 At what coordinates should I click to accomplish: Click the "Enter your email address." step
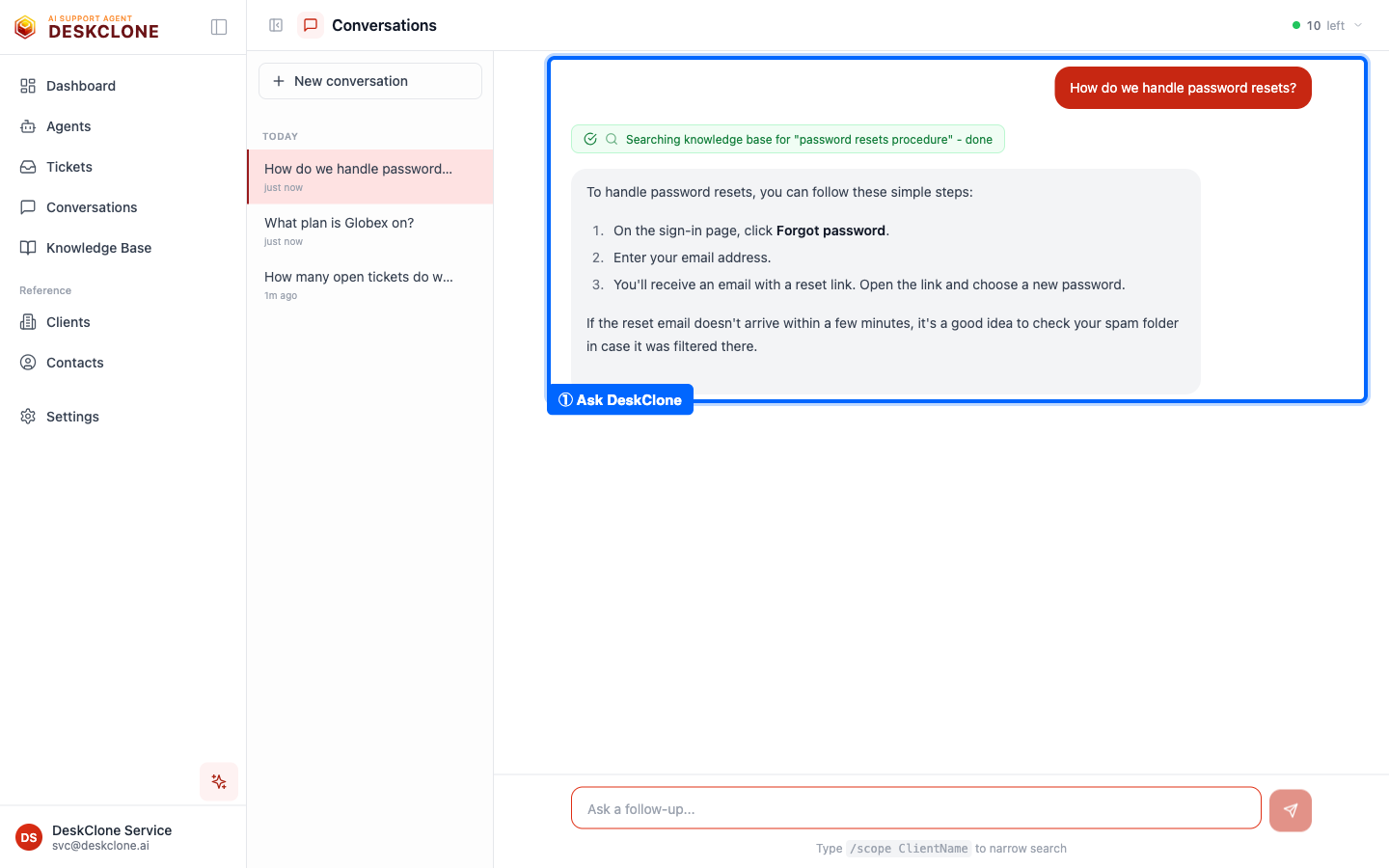(x=692, y=258)
